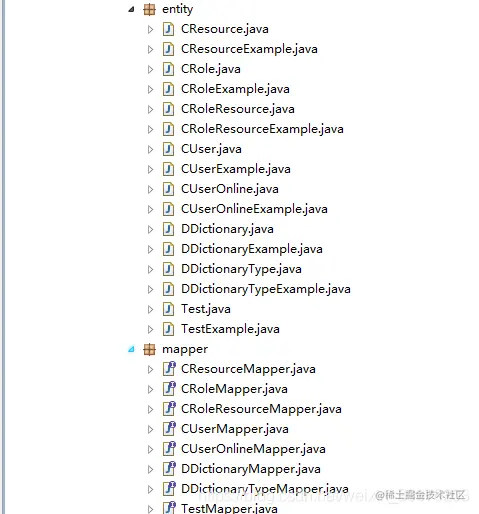Select the CUserMapper.java file name

pos(235,429)
